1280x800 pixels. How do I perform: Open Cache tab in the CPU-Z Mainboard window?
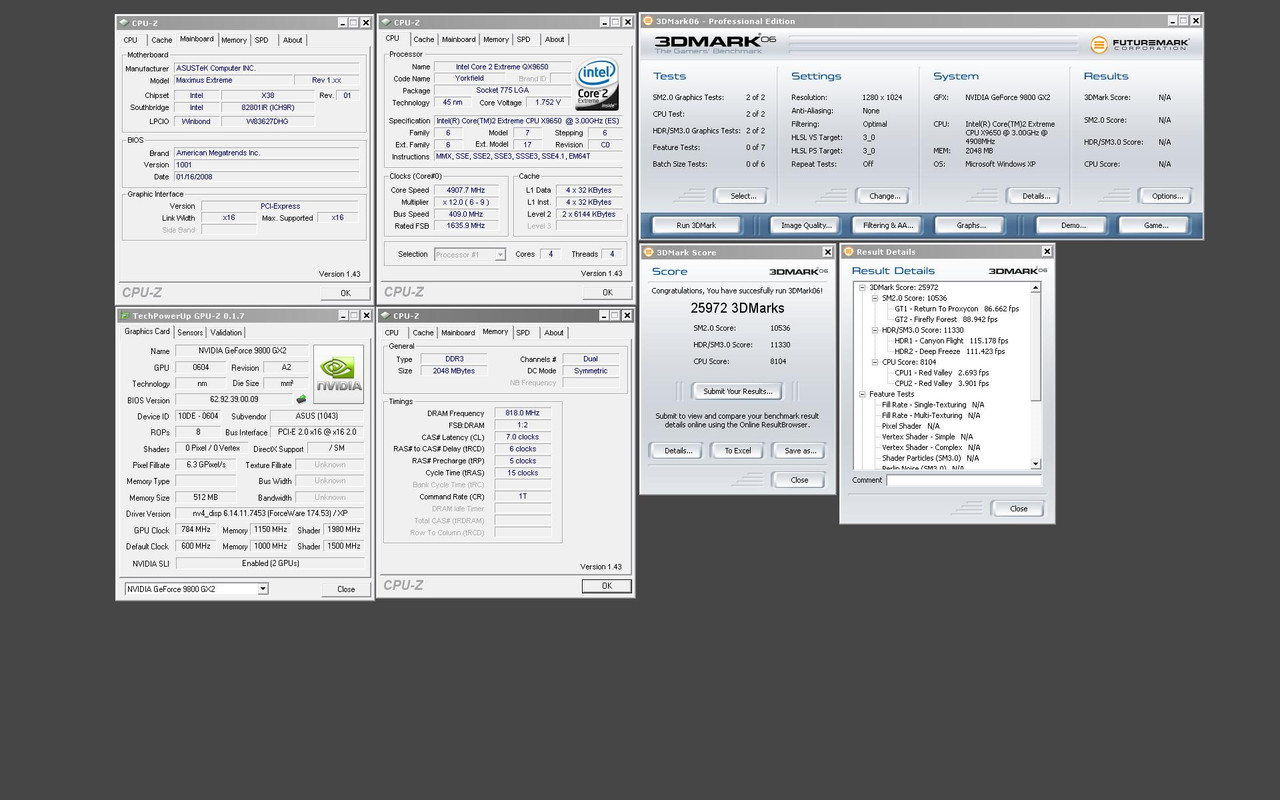point(161,40)
